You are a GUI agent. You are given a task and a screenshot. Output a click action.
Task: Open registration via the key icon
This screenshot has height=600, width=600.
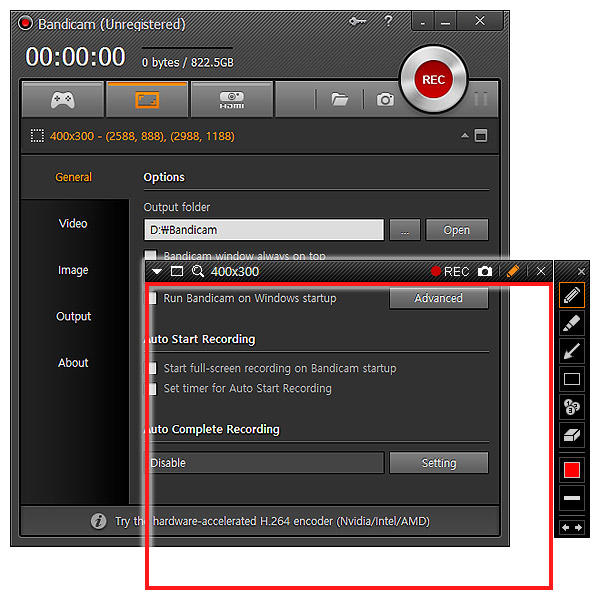pyautogui.click(x=357, y=21)
